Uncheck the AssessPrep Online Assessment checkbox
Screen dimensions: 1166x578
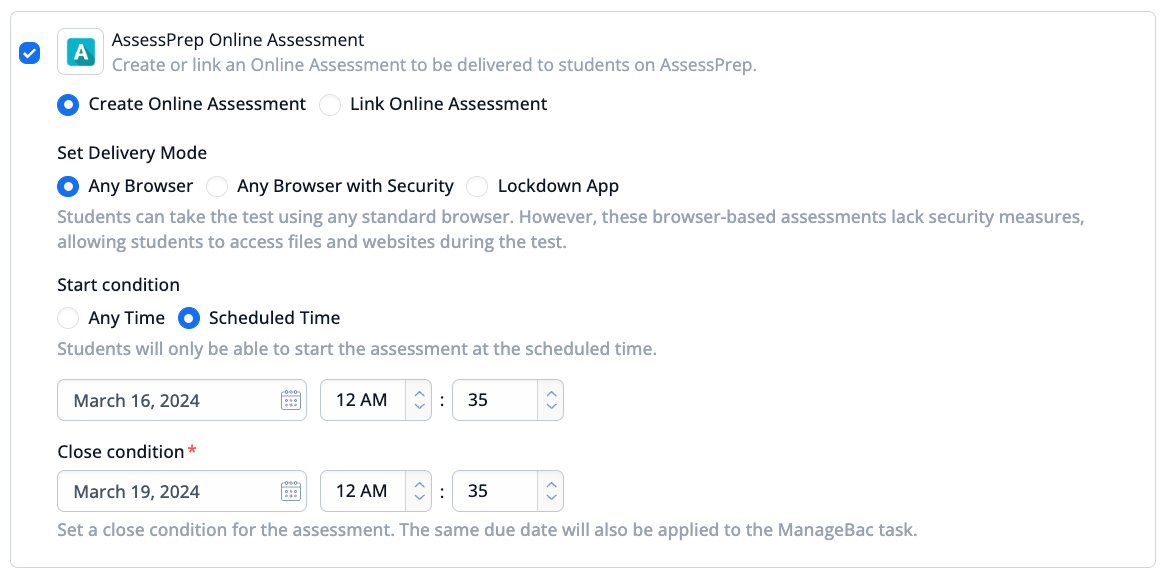(29, 53)
